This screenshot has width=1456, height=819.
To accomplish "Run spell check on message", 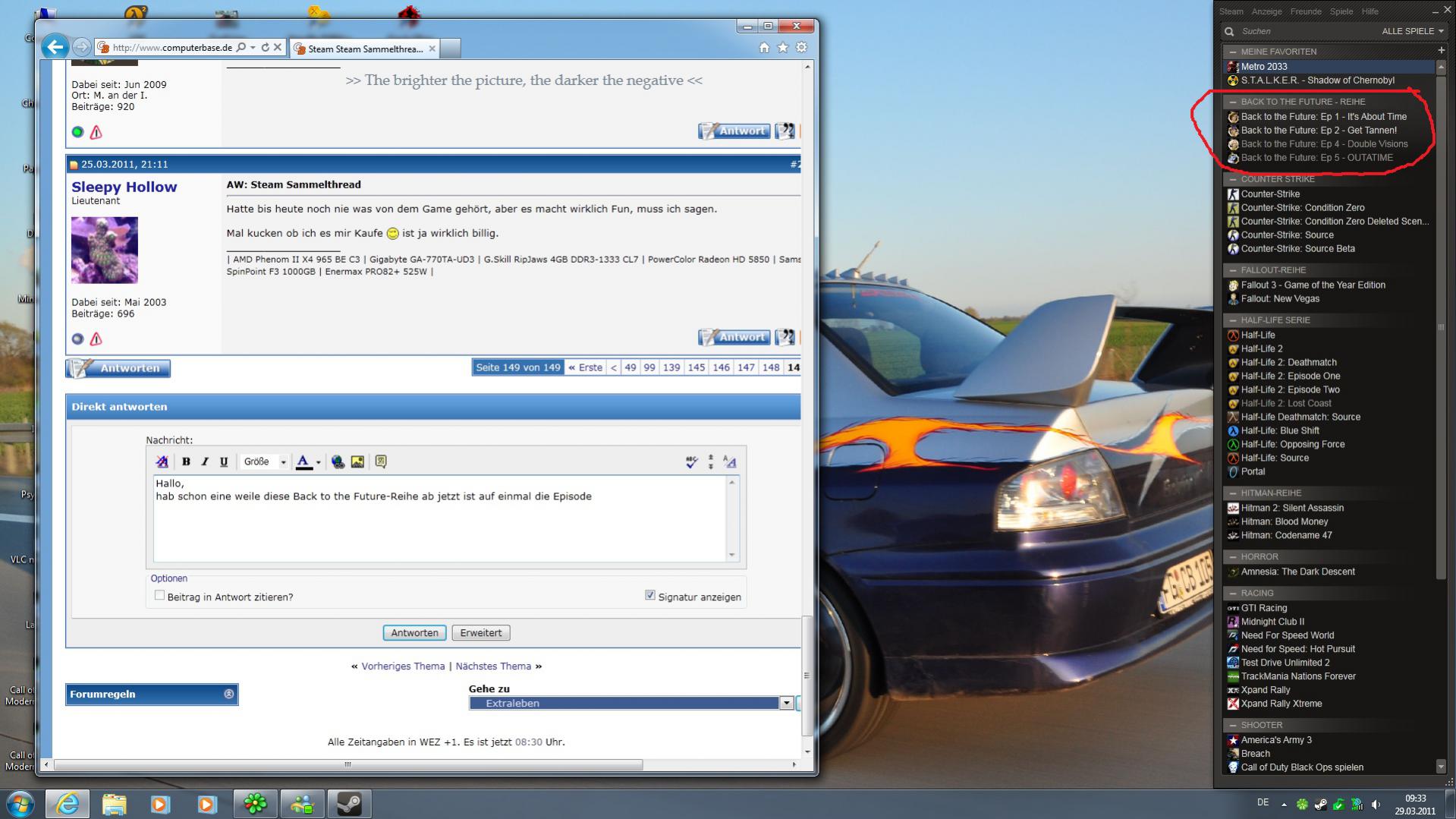I will [691, 461].
